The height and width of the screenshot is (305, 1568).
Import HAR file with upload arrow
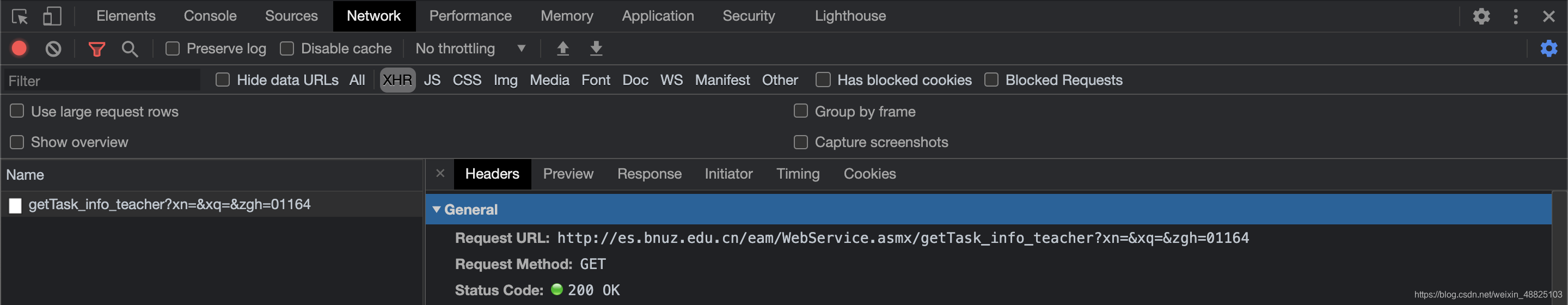coord(562,48)
